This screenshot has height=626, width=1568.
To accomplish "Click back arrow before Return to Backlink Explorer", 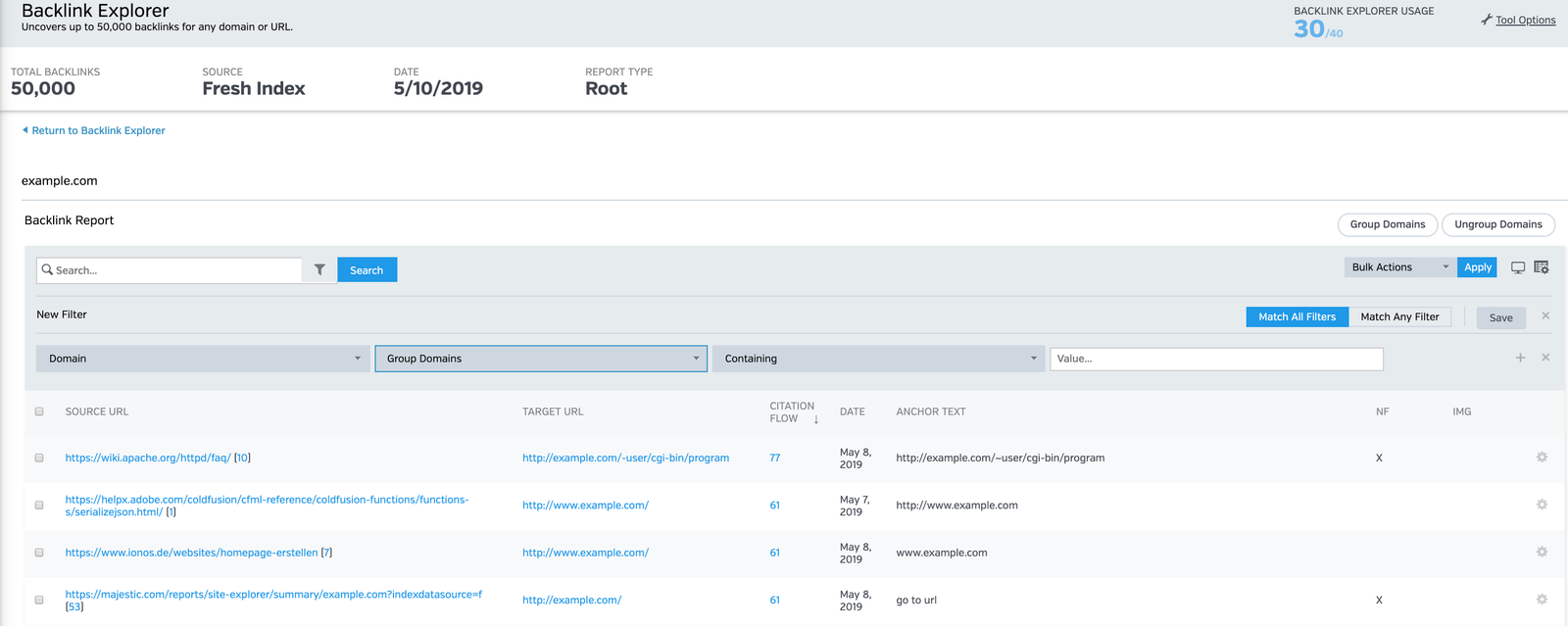I will tap(25, 129).
